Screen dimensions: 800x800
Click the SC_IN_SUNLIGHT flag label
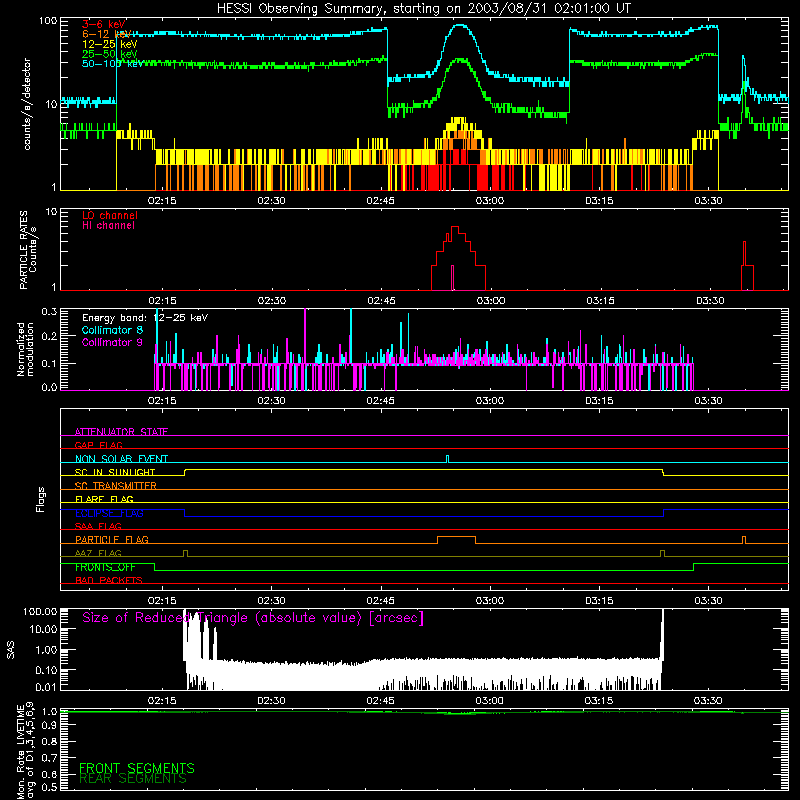115,472
